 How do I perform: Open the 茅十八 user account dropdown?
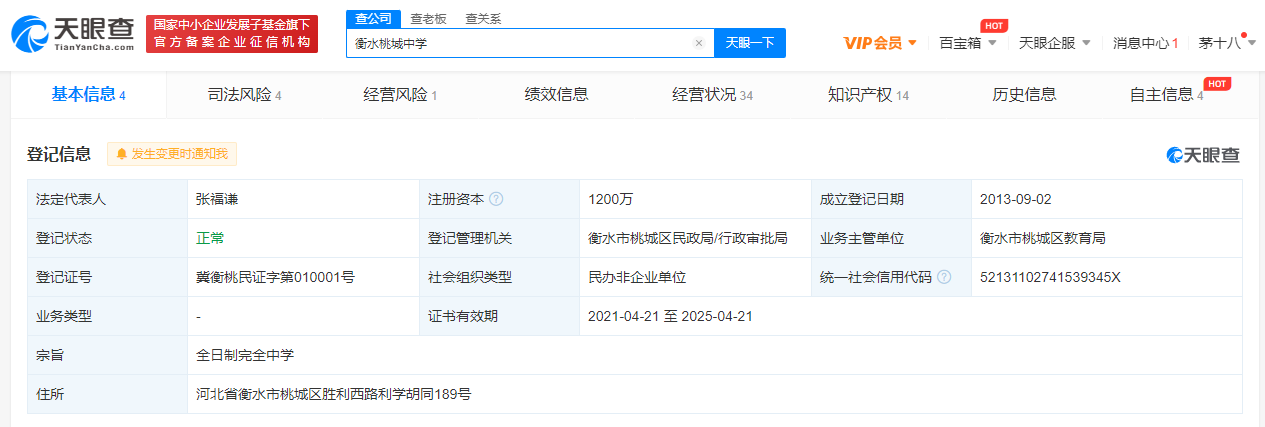pyautogui.click(x=1227, y=43)
